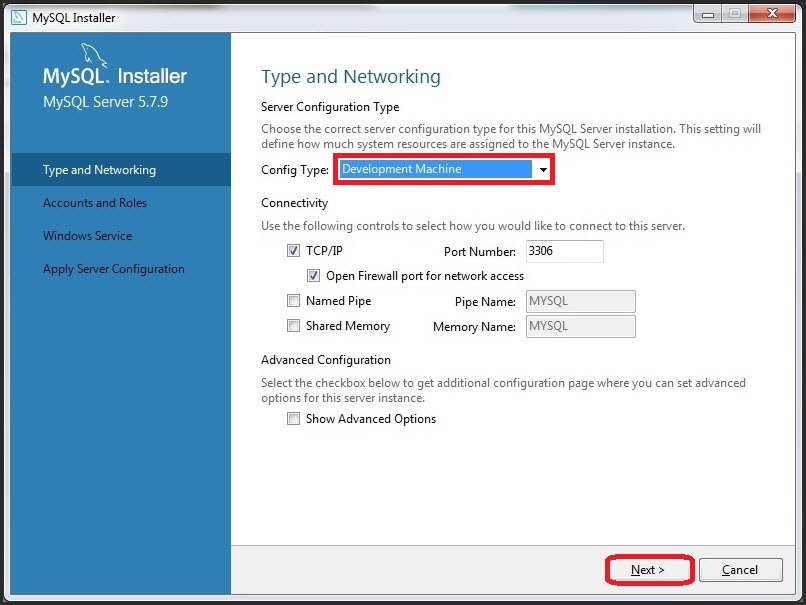Select the Development Machine combo box
This screenshot has width=806, height=605.
444,169
